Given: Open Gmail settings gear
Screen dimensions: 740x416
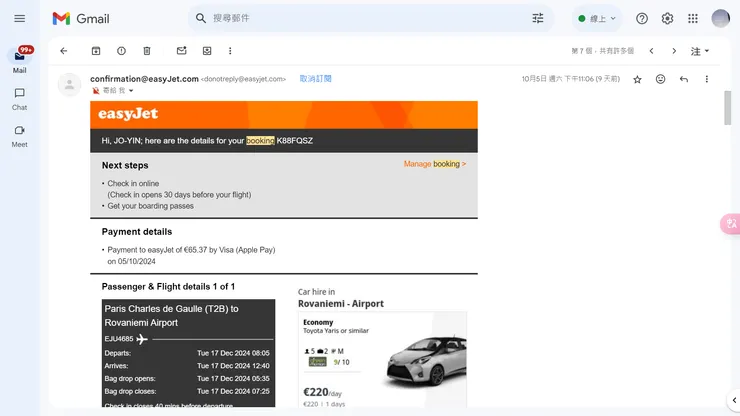Looking at the screenshot, I should (667, 18).
